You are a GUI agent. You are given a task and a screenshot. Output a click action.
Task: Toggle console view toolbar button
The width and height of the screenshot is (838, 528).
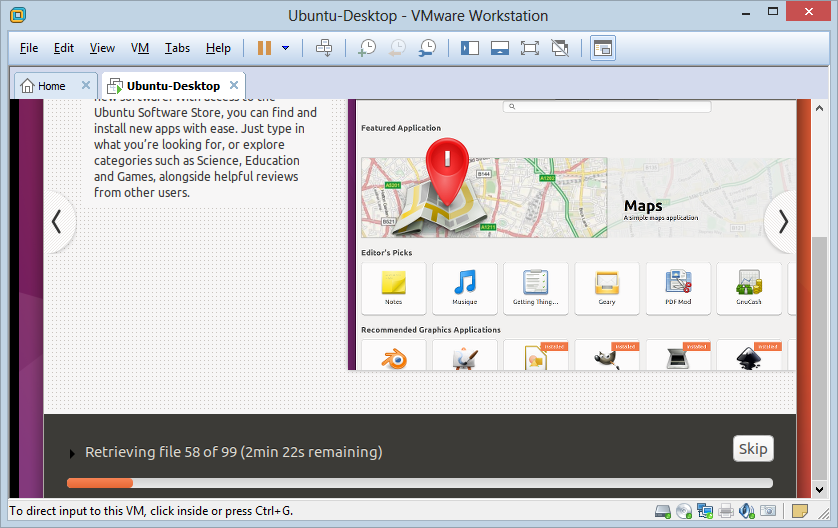[x=603, y=48]
